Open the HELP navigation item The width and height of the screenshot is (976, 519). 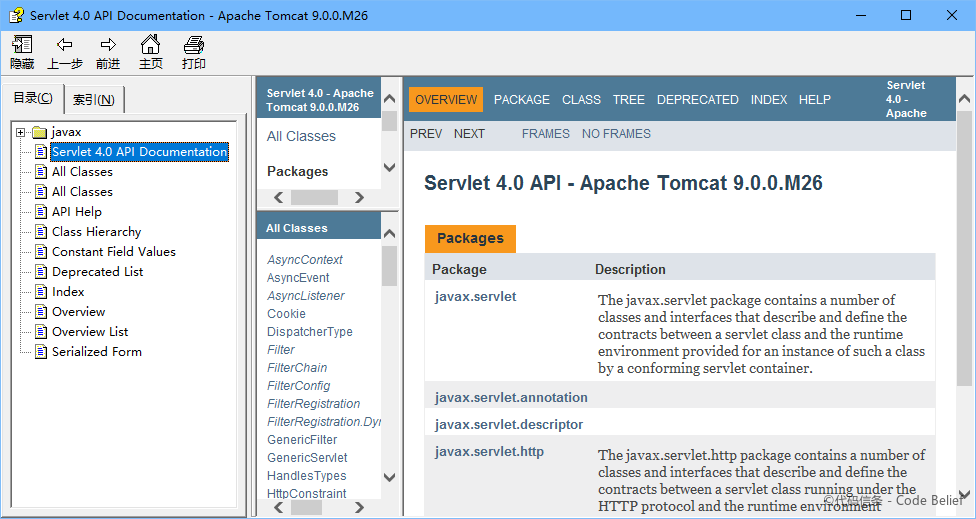815,100
